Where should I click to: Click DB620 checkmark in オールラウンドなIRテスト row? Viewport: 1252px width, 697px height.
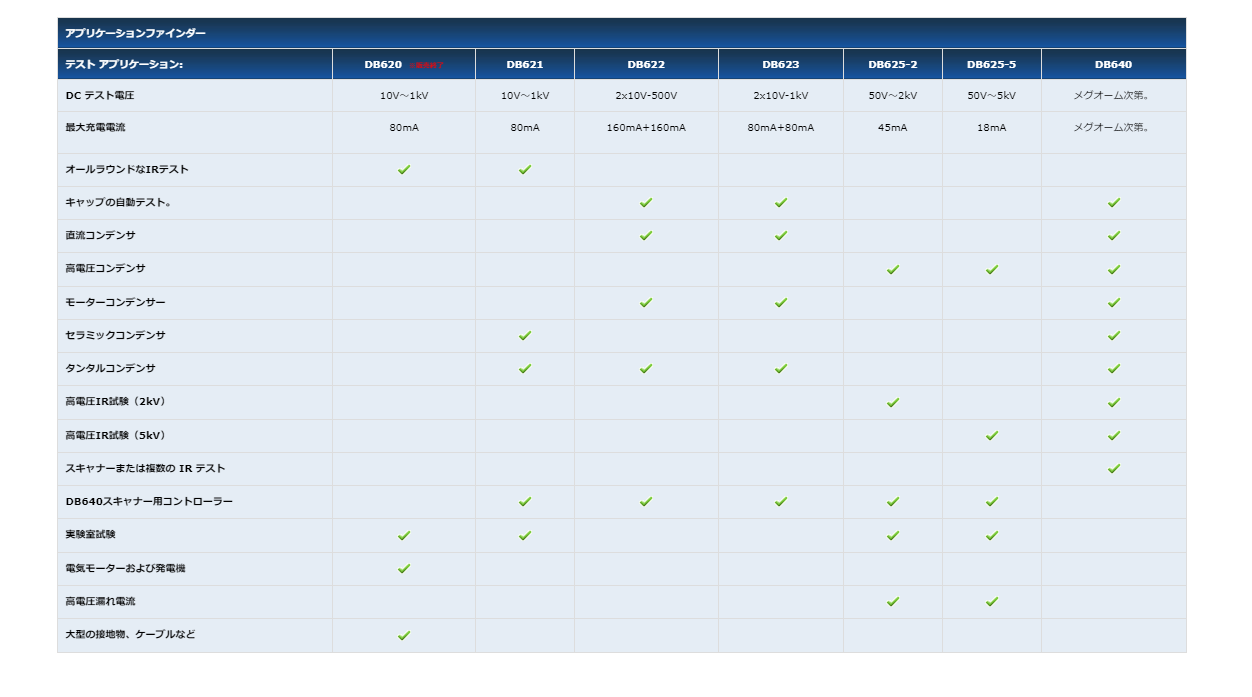(x=404, y=170)
